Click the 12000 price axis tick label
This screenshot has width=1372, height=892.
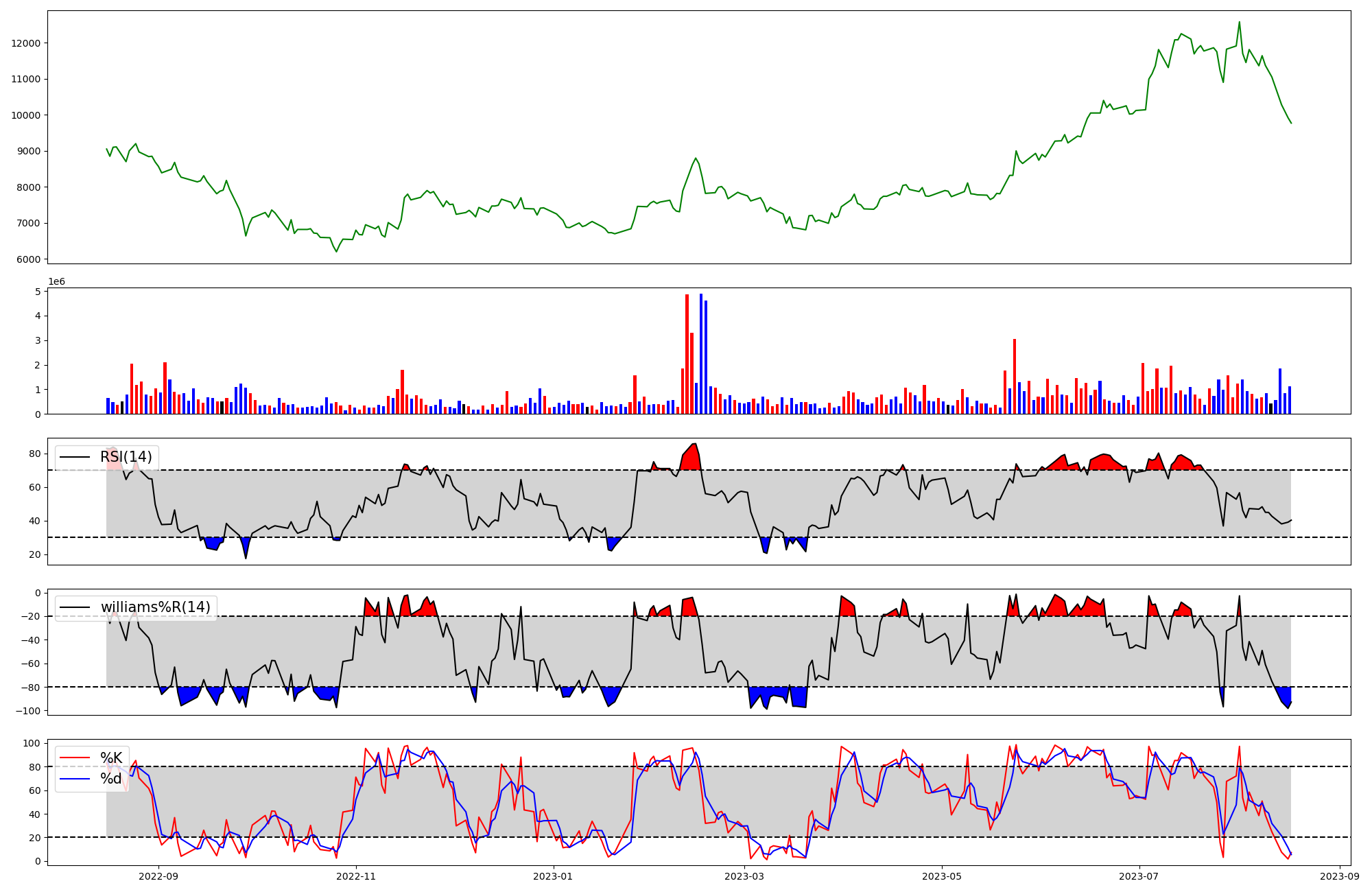[x=27, y=43]
